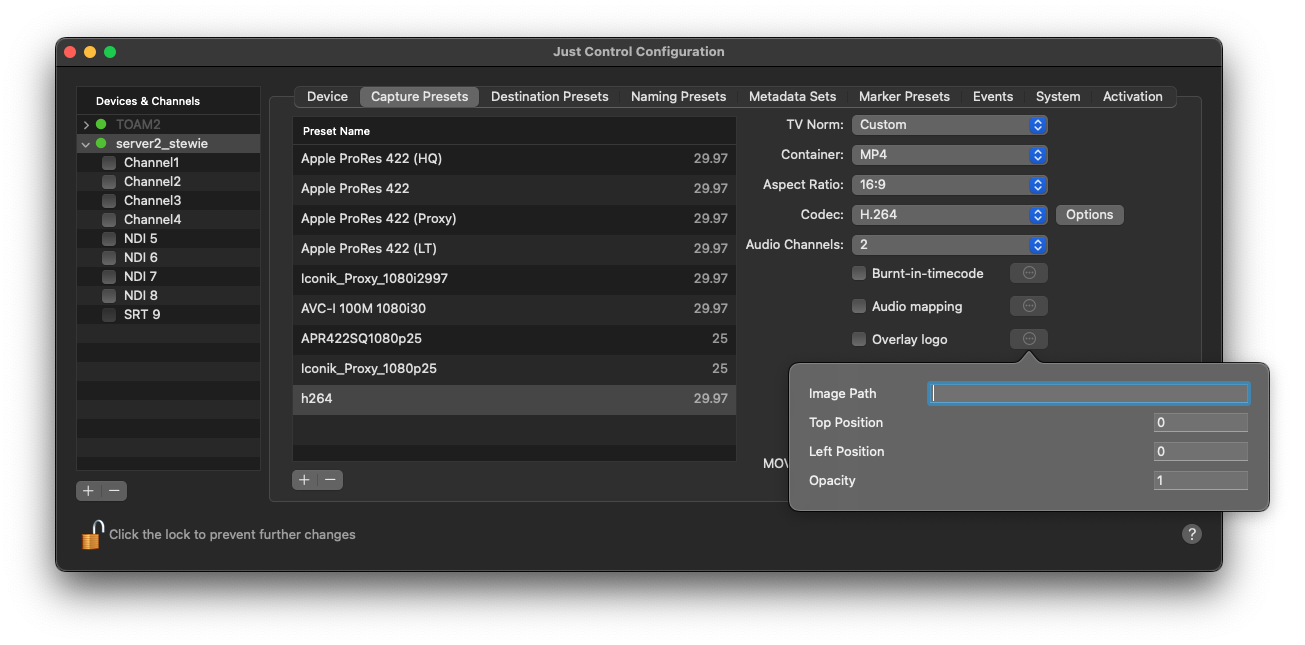
Task: Enable Channel3 checkbox
Action: pos(109,201)
